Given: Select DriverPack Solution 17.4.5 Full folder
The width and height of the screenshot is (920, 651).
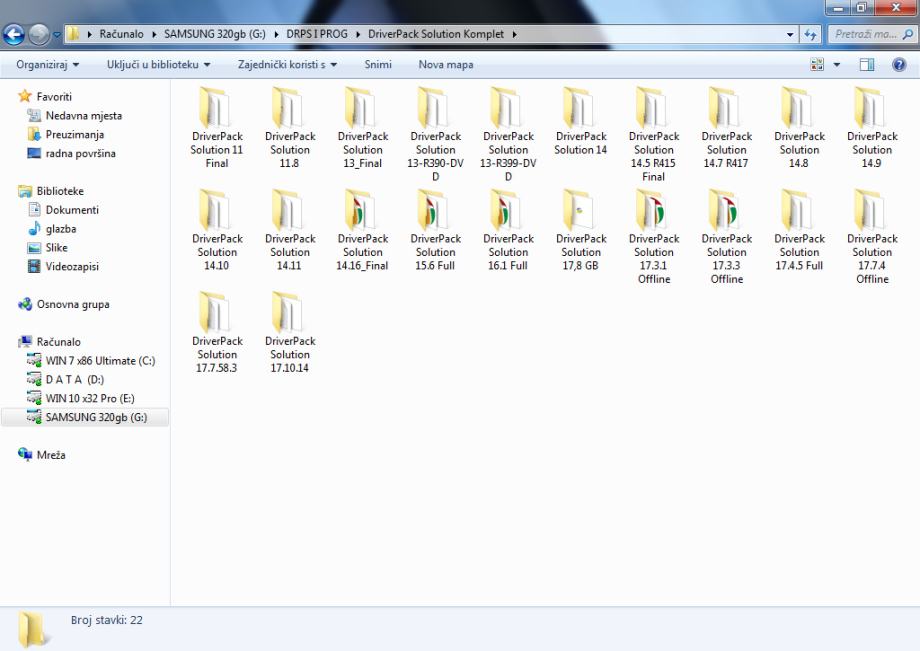Looking at the screenshot, I should [x=799, y=230].
